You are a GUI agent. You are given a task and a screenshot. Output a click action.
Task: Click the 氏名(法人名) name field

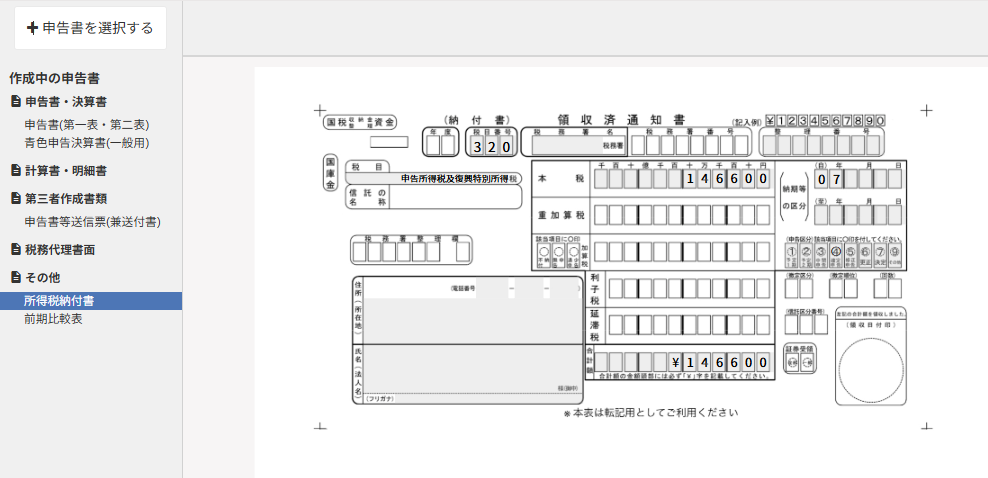473,370
